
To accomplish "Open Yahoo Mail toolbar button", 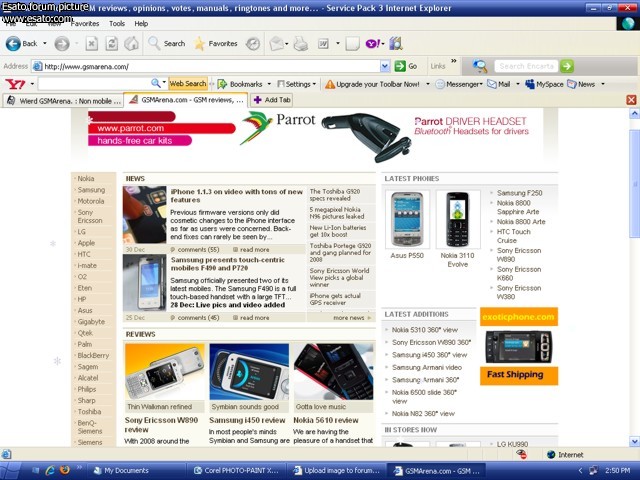I will click(x=499, y=84).
